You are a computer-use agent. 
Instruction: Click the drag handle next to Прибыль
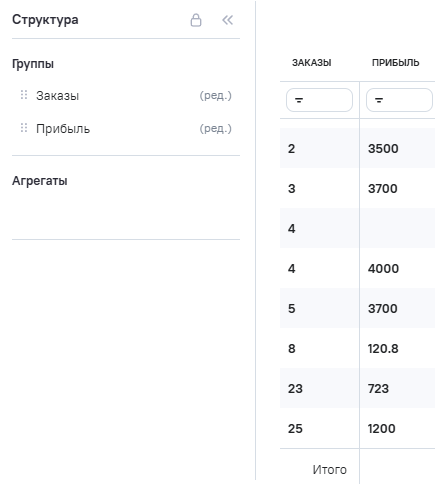tap(24, 128)
